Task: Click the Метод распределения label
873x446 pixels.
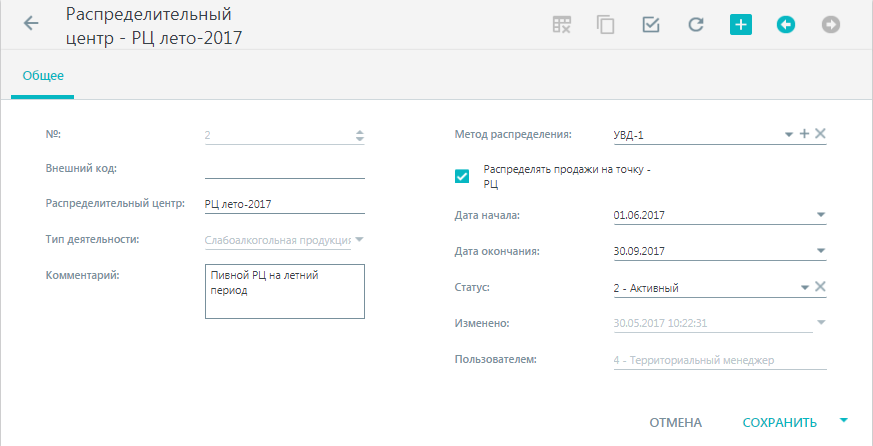Action: 513,134
